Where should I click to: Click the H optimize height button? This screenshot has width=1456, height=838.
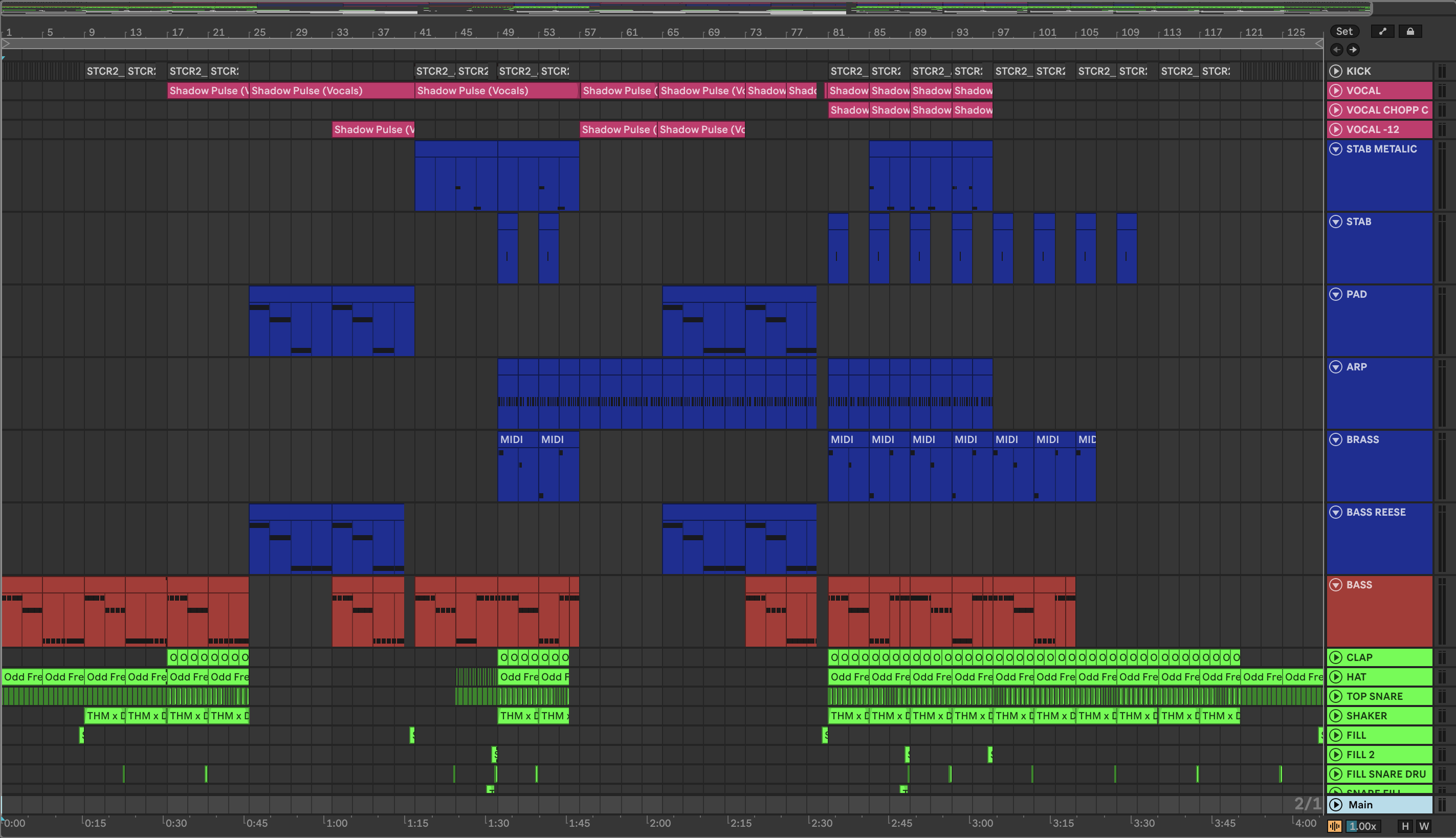[1405, 827]
